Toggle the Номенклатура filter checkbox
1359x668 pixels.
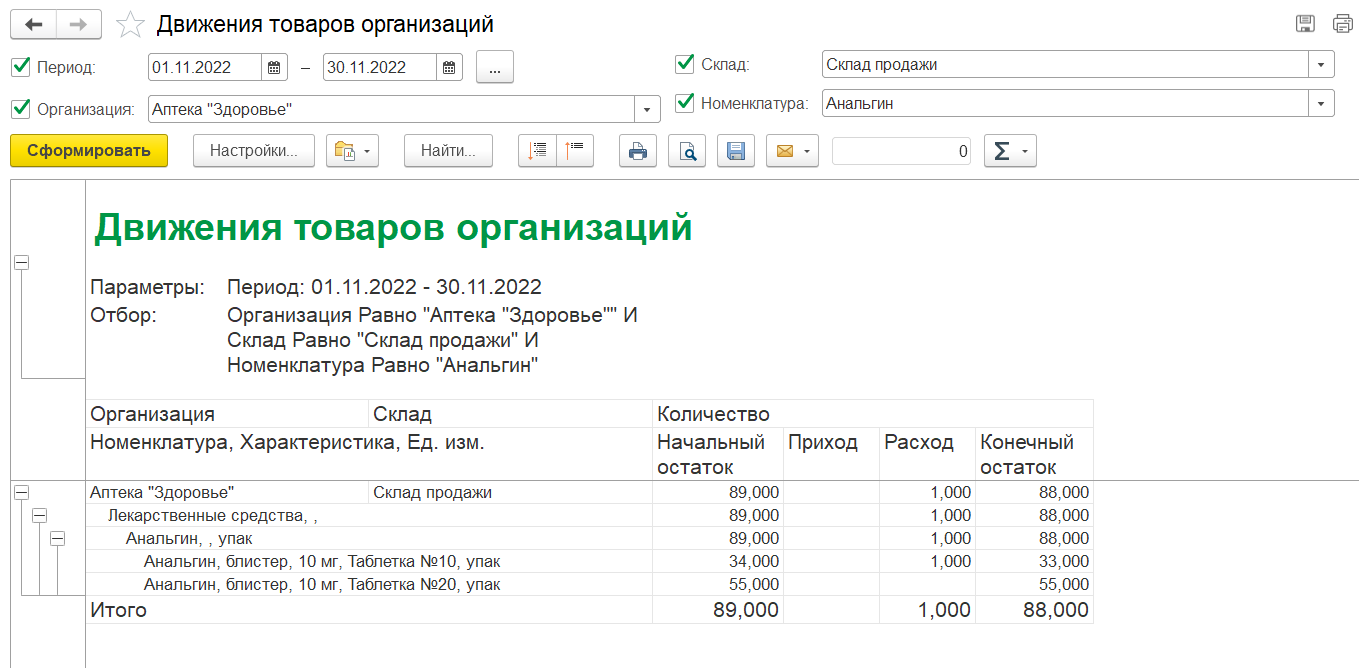[685, 102]
